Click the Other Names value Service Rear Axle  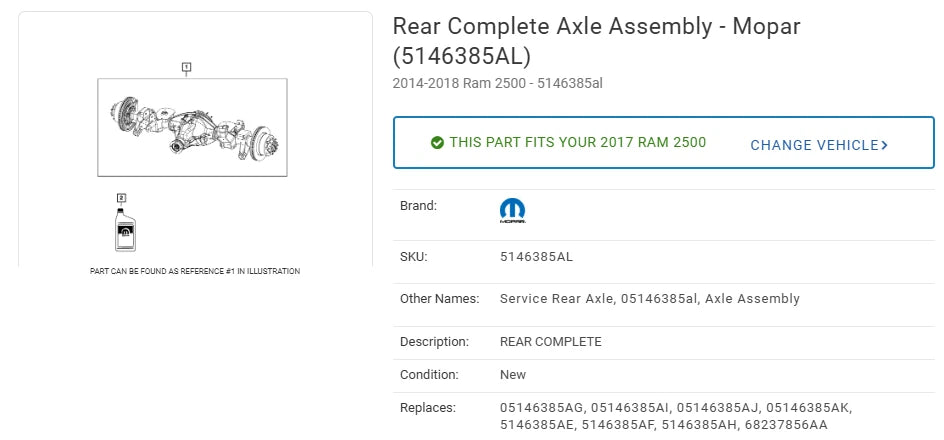point(650,299)
